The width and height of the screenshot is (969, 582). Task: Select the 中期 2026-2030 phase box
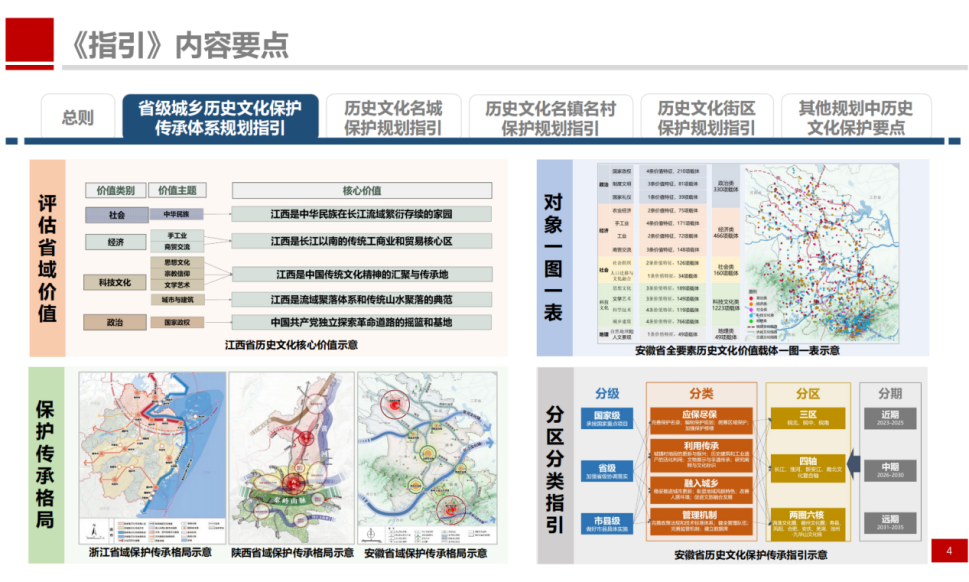pyautogui.click(x=889, y=470)
